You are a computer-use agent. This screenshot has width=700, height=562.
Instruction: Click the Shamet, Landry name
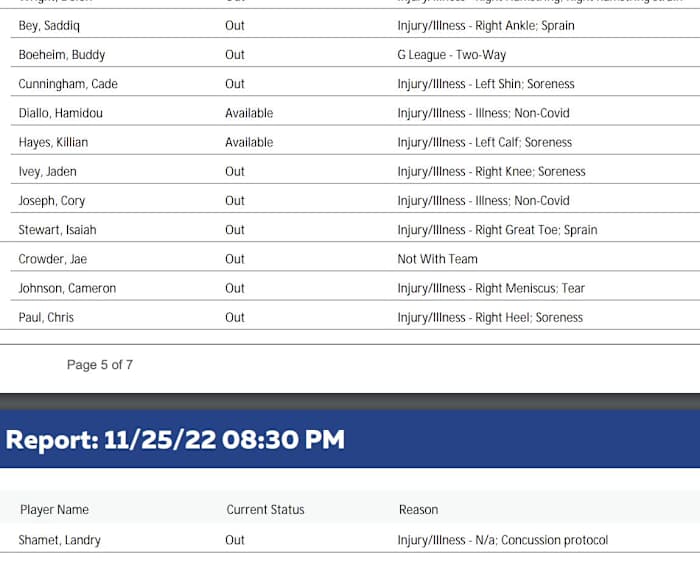pyautogui.click(x=59, y=540)
